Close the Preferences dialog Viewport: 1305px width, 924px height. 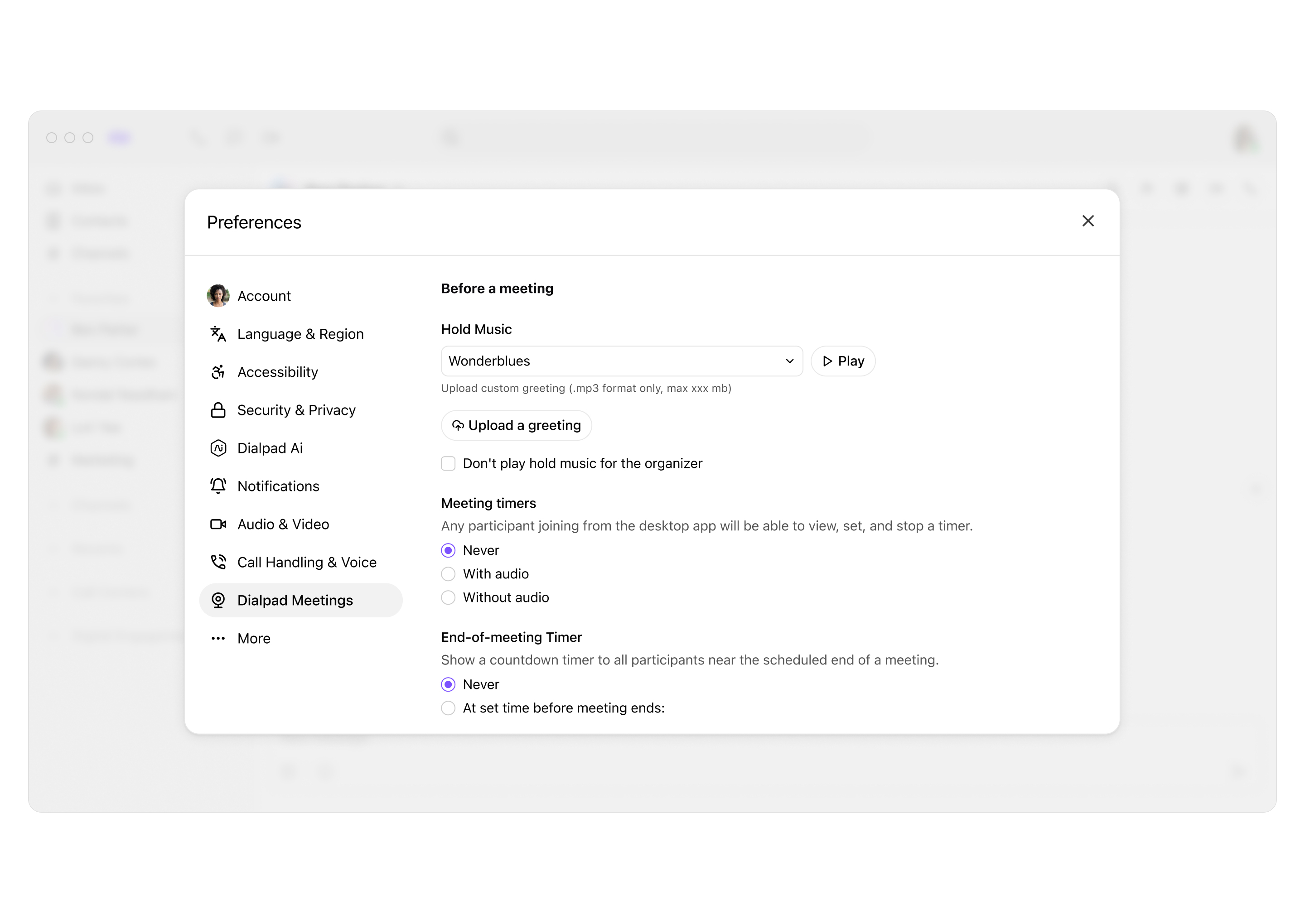tap(1087, 221)
